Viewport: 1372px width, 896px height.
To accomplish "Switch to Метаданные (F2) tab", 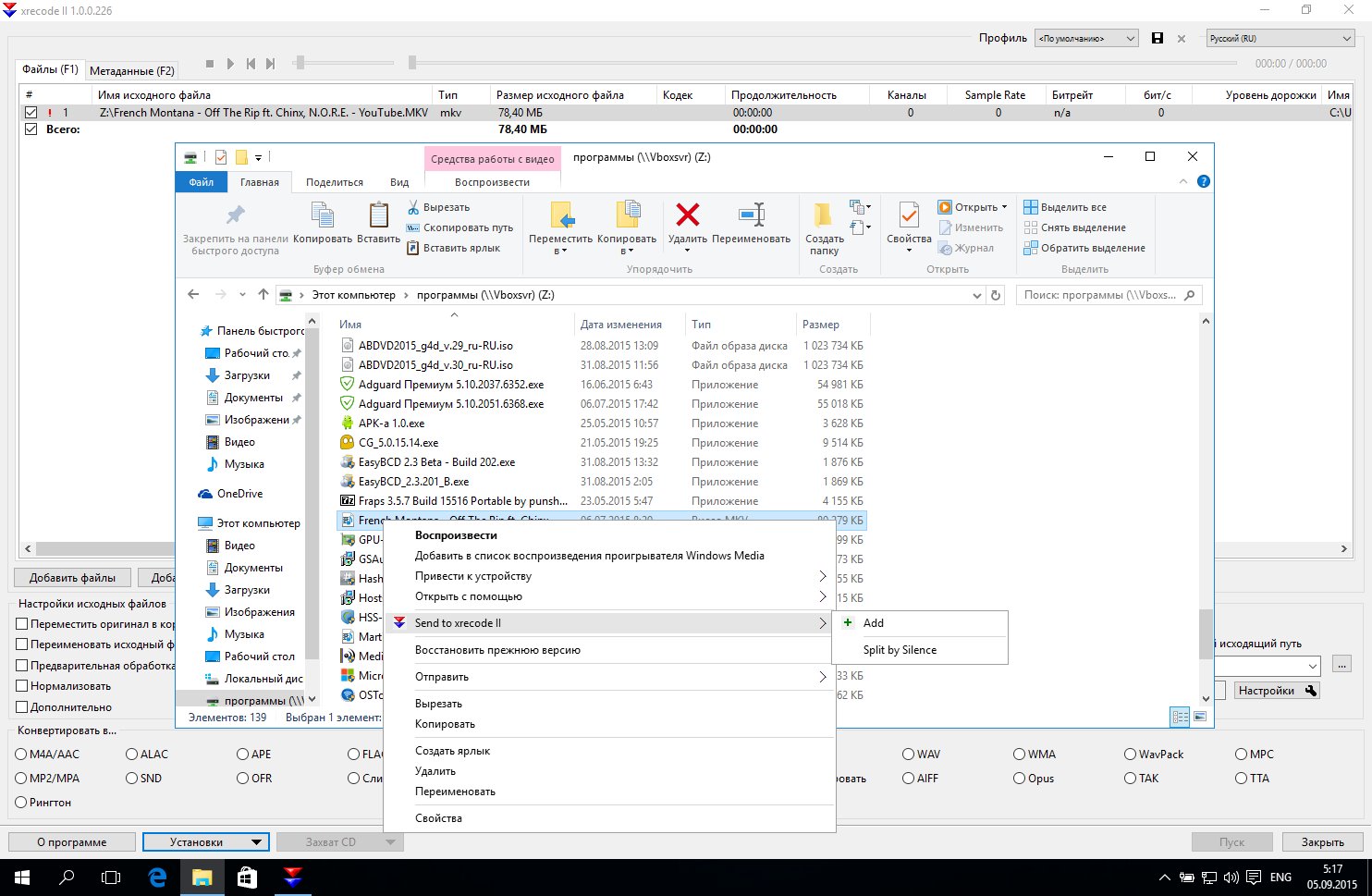I will (132, 71).
